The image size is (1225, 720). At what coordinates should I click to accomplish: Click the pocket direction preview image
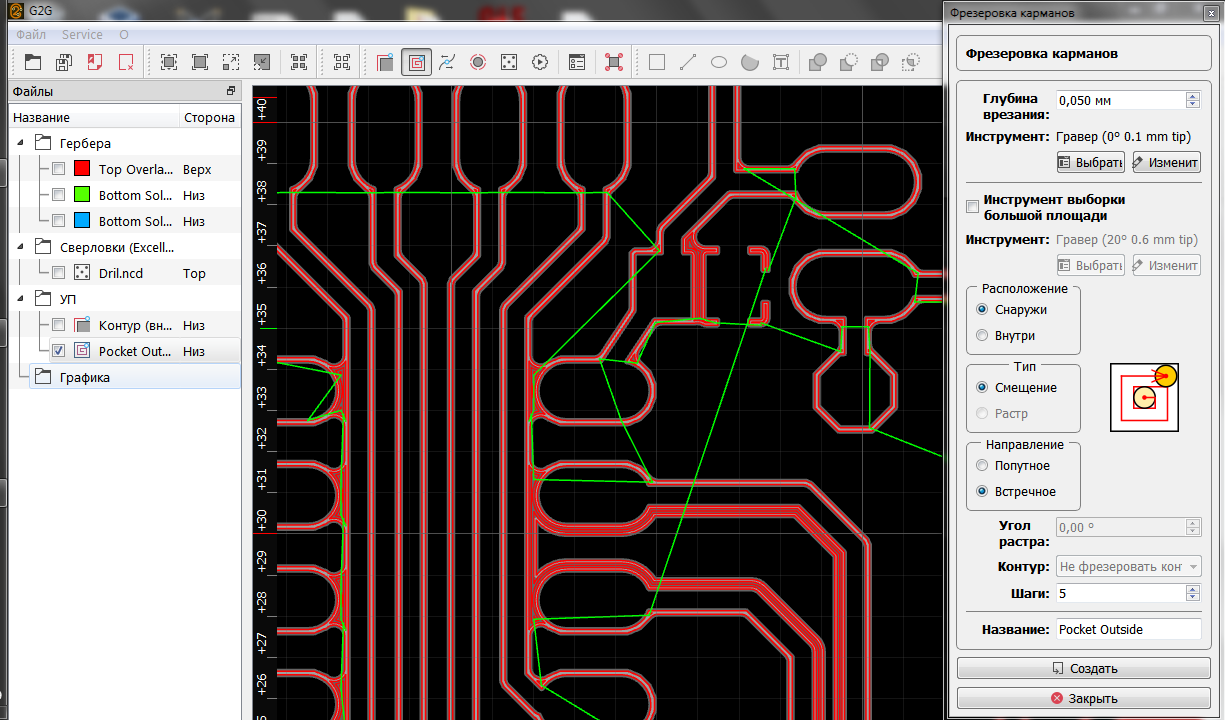(1145, 398)
